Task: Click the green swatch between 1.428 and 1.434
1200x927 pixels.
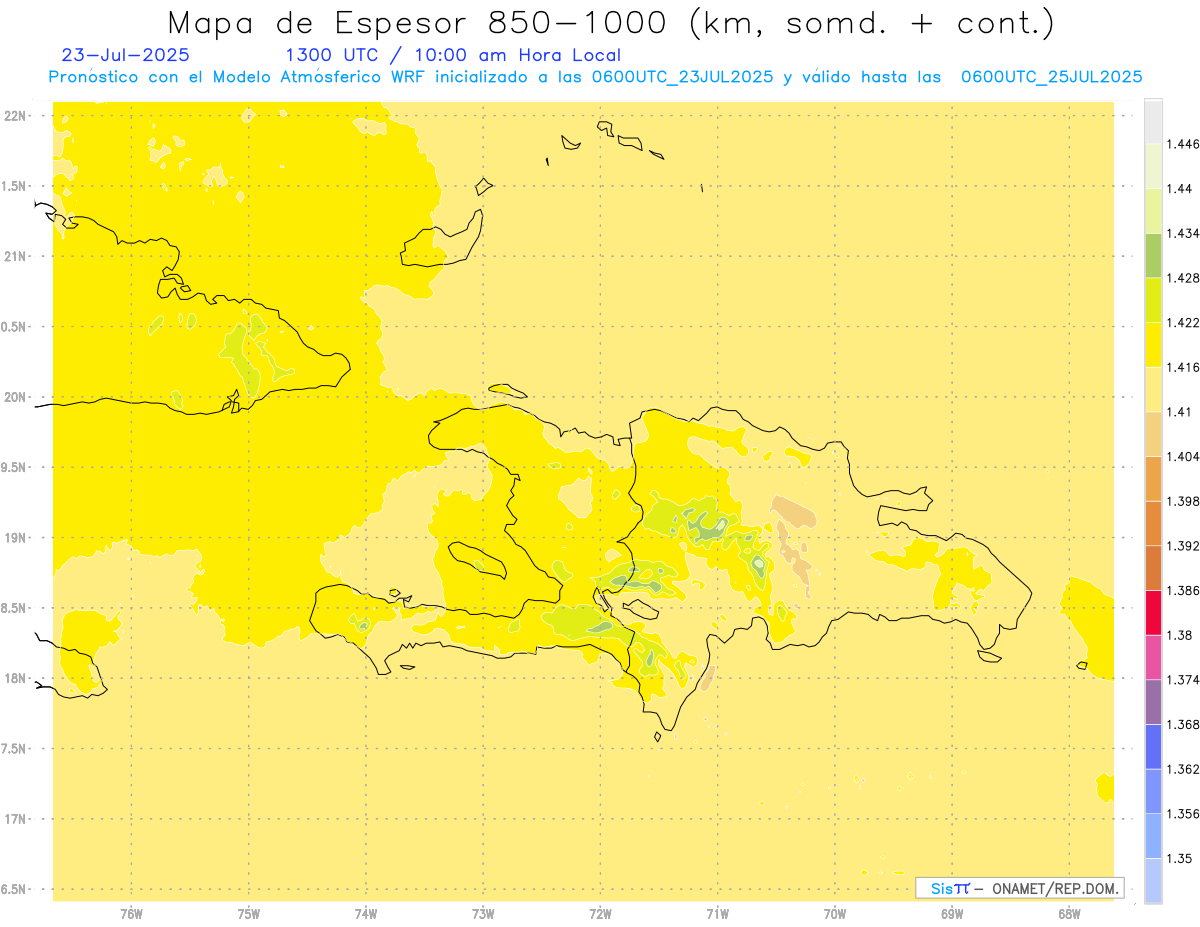Action: 1153,256
